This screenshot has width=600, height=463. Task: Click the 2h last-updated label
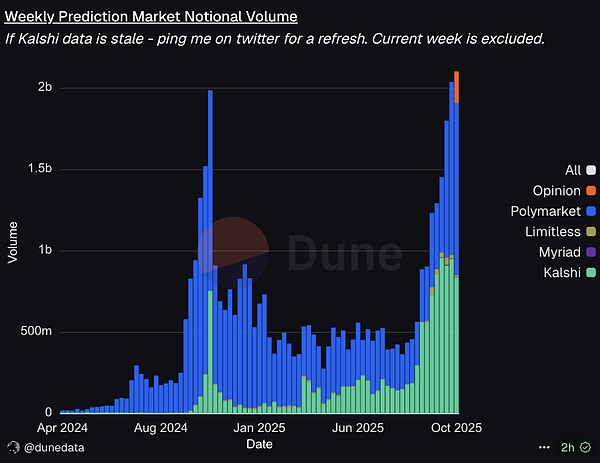(x=567, y=445)
